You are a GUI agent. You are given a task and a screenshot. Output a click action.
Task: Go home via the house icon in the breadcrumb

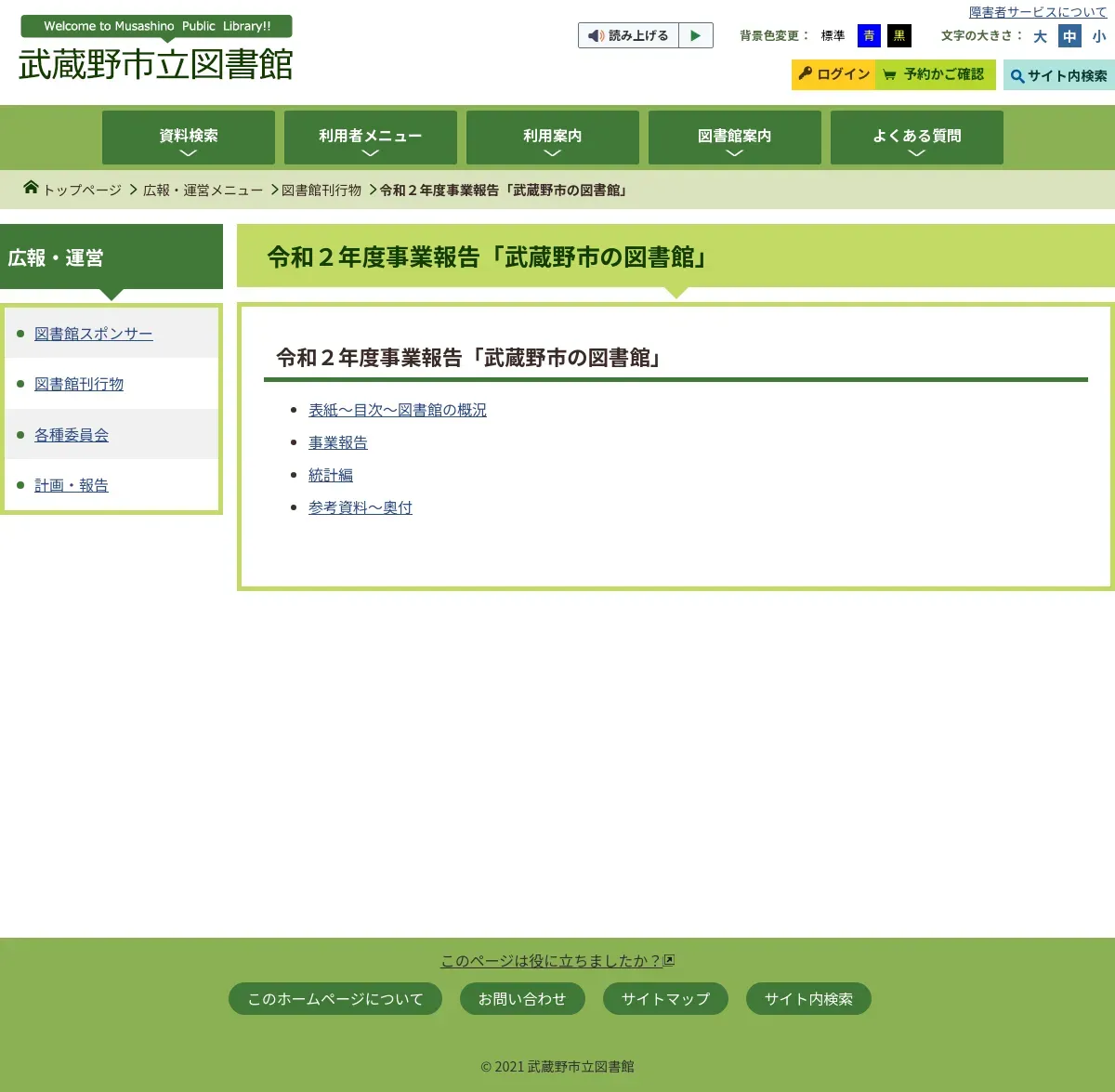(x=31, y=188)
